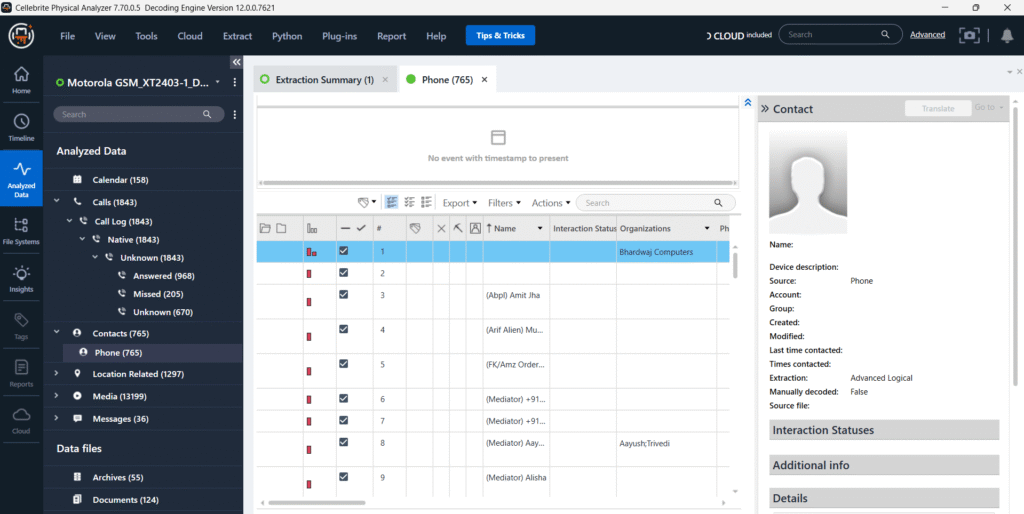
Task: Open the notifications bell
Action: pos(1006,36)
